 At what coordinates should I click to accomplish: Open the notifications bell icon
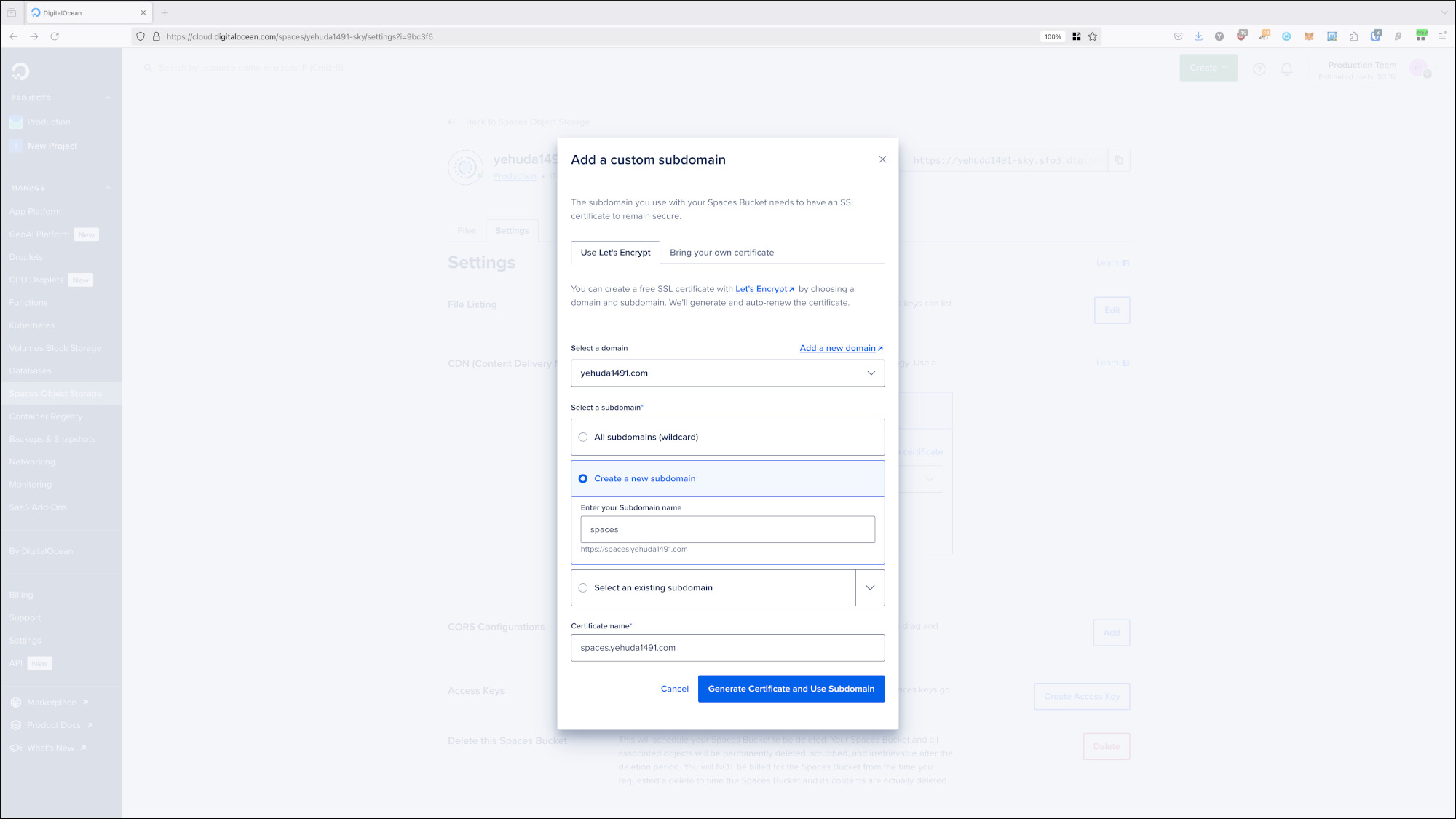(x=1287, y=68)
